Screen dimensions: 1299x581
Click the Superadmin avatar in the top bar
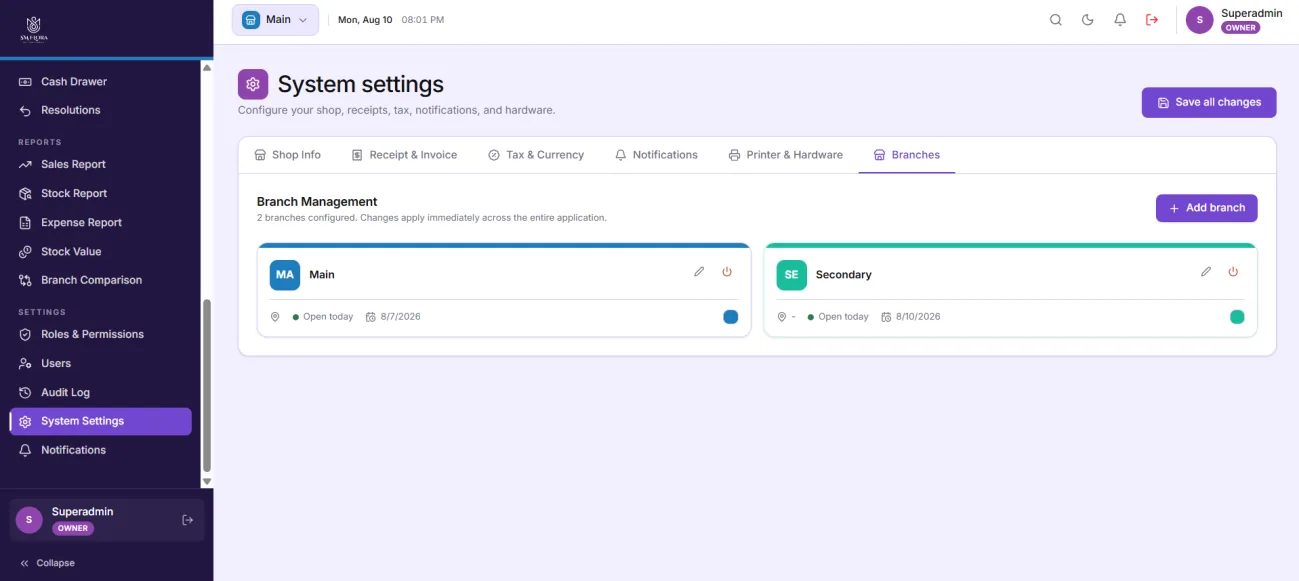pyautogui.click(x=1199, y=20)
